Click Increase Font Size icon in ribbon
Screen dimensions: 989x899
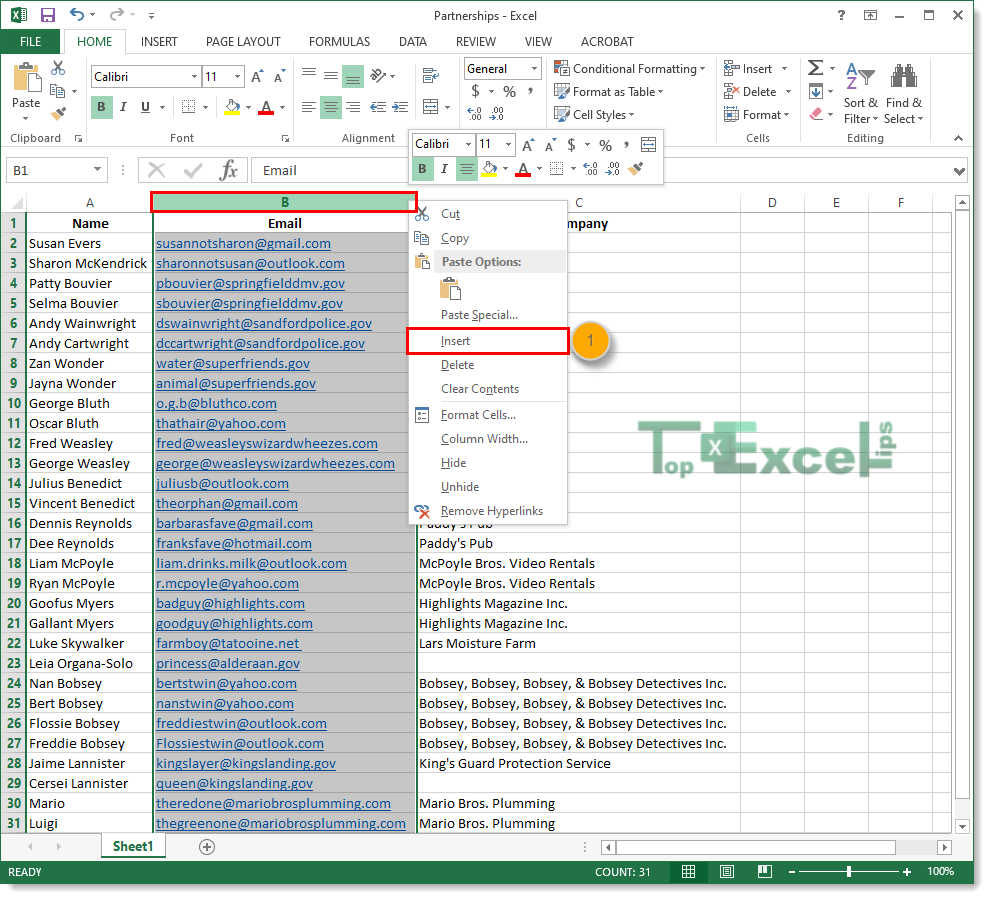[257, 76]
